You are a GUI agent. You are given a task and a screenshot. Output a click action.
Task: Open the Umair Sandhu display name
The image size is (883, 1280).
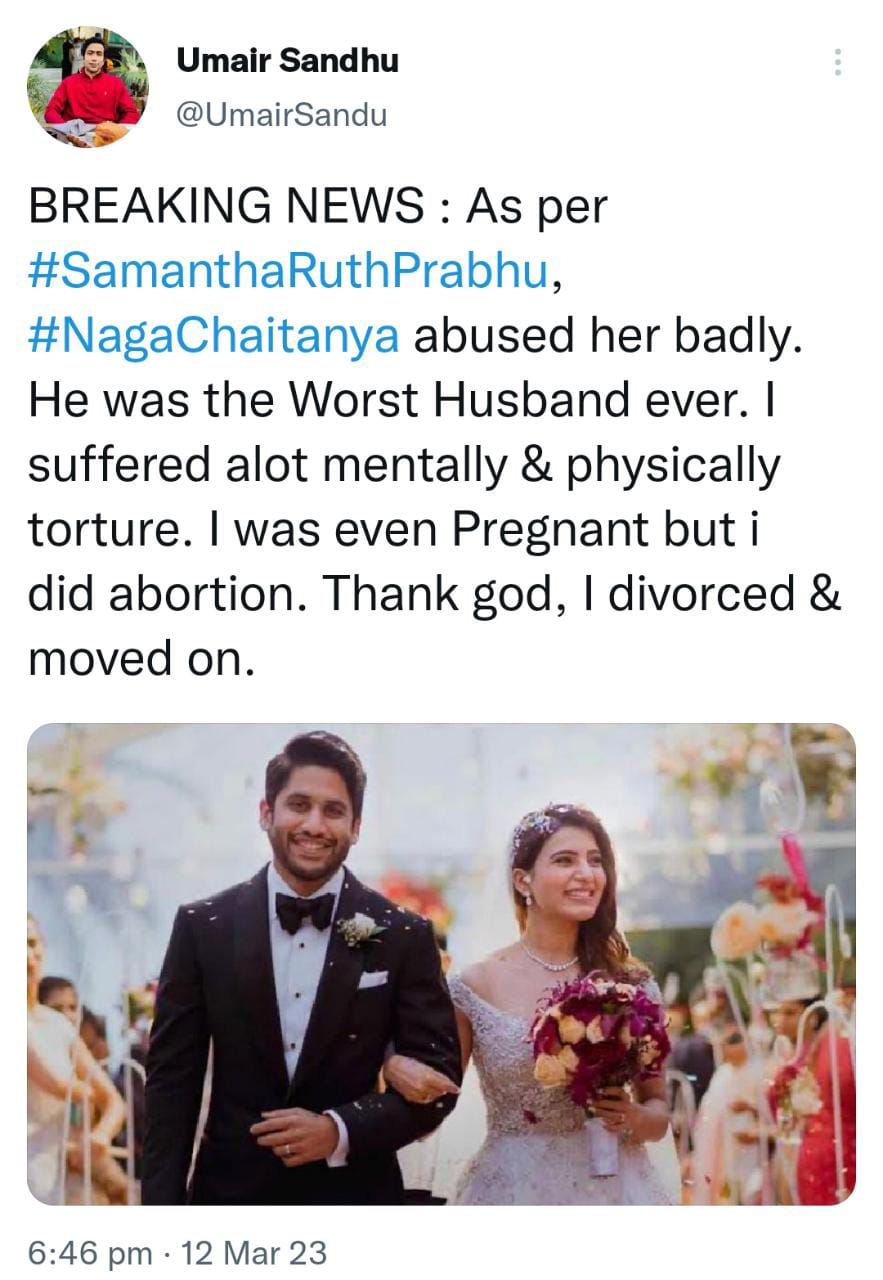click(288, 61)
